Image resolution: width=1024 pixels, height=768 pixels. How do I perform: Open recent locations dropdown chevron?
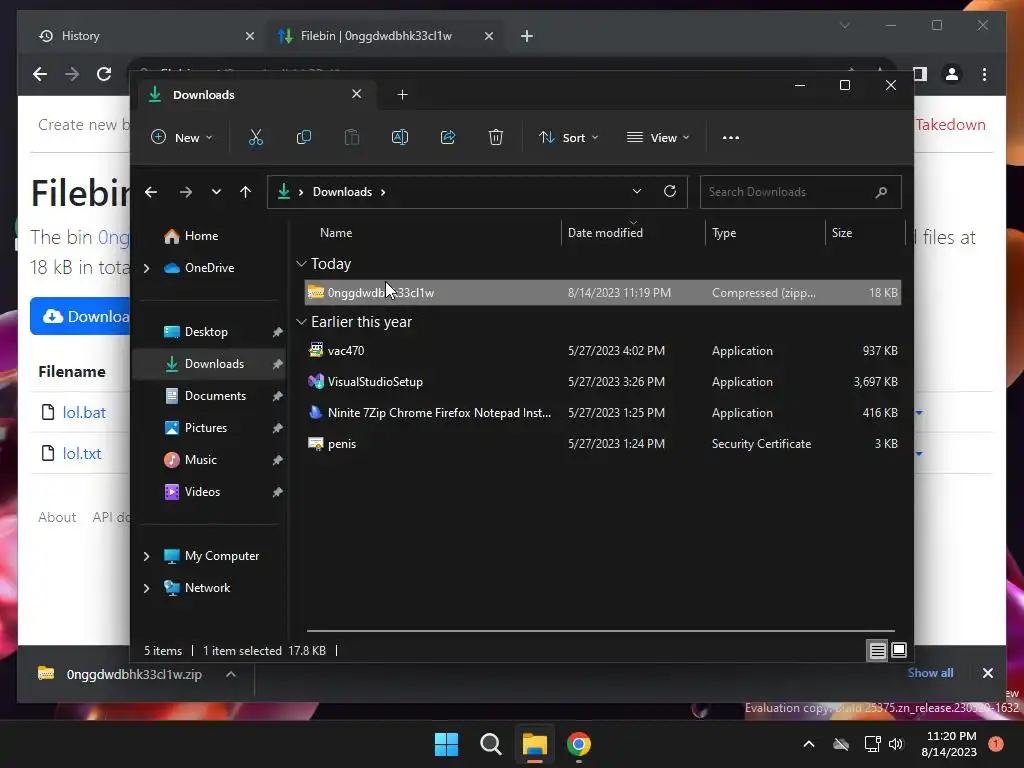click(216, 192)
